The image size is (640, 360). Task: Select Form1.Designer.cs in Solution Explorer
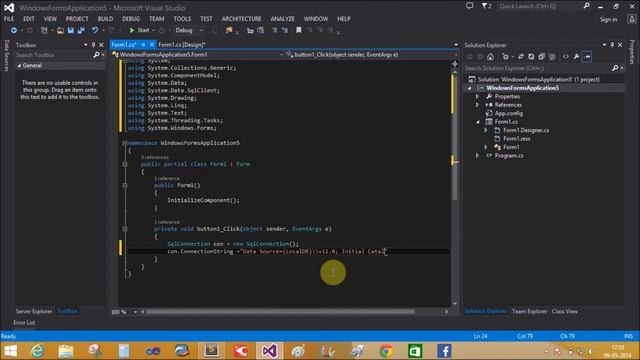click(x=526, y=130)
